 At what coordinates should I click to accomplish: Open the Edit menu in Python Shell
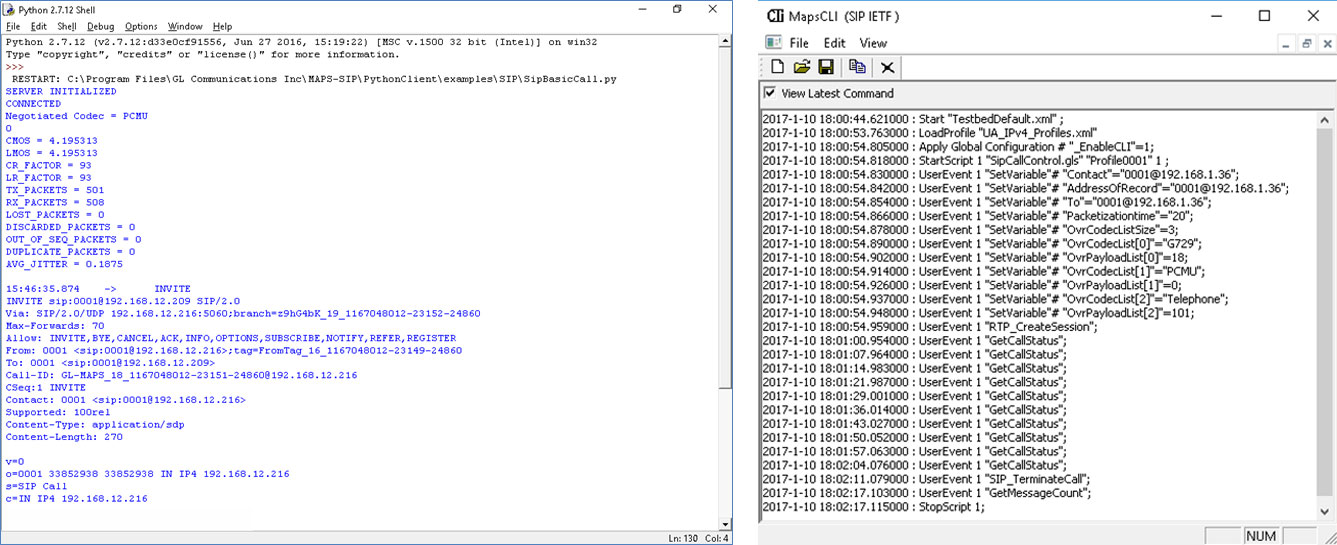(x=38, y=26)
